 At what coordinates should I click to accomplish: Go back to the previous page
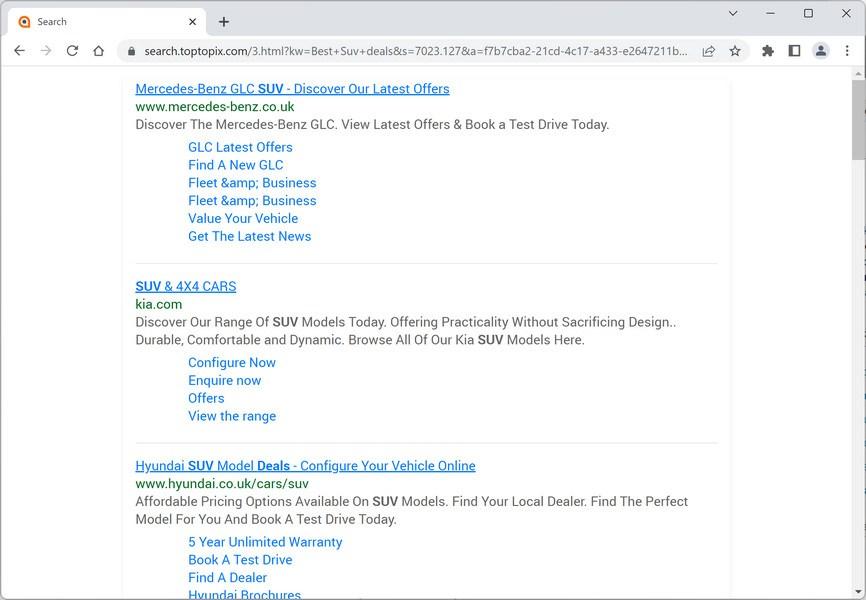pos(19,51)
